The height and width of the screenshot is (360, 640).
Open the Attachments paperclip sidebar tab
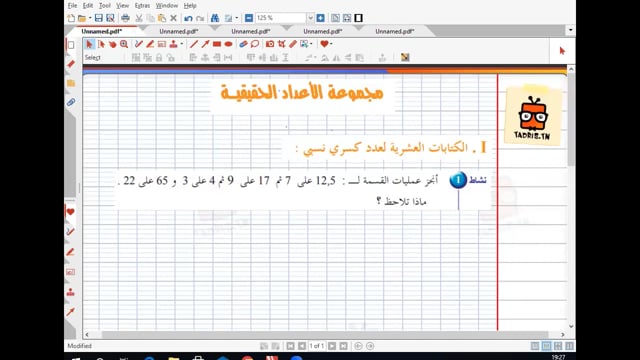point(71,102)
